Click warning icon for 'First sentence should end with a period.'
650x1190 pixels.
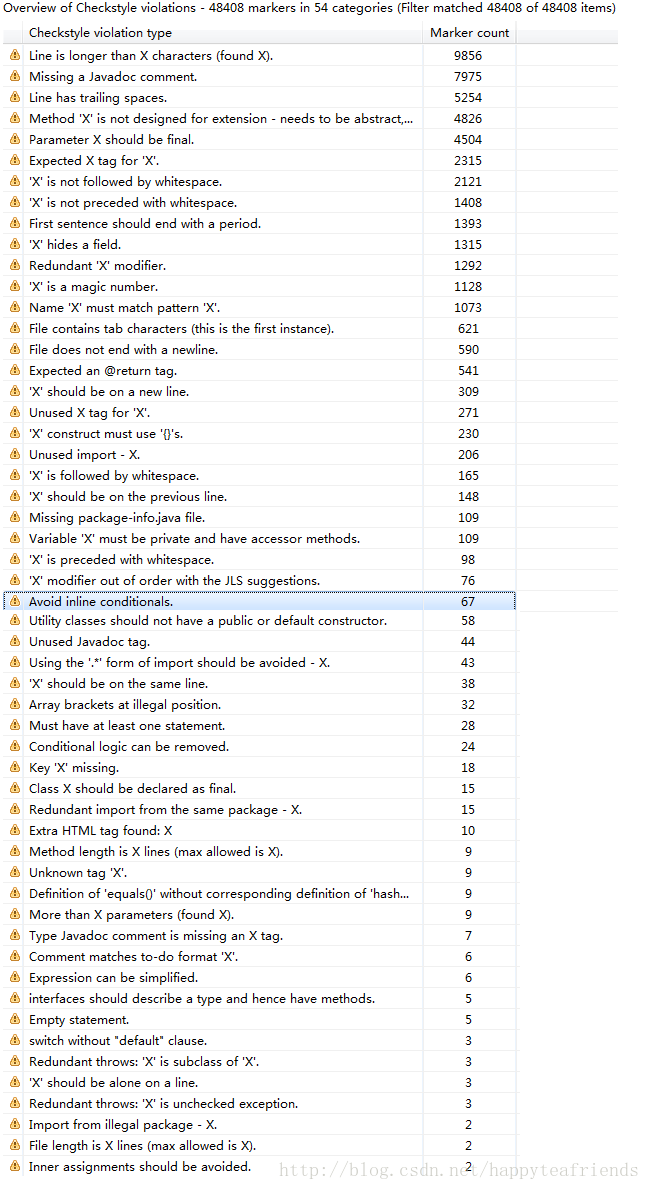point(15,223)
